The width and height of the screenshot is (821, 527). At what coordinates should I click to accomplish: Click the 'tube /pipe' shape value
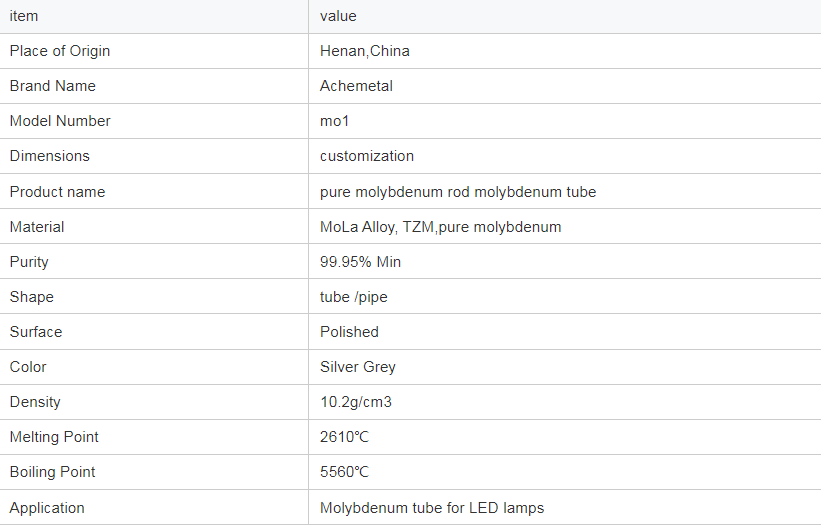(x=353, y=297)
